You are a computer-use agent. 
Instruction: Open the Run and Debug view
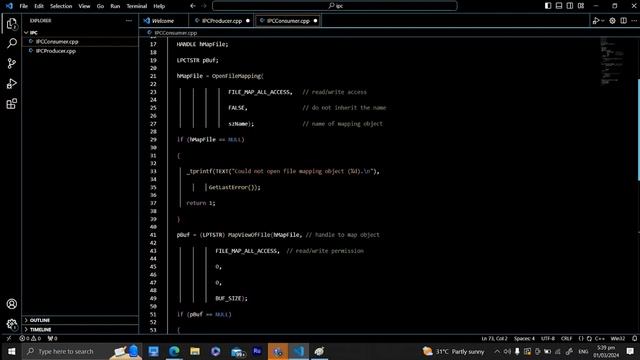(x=11, y=83)
